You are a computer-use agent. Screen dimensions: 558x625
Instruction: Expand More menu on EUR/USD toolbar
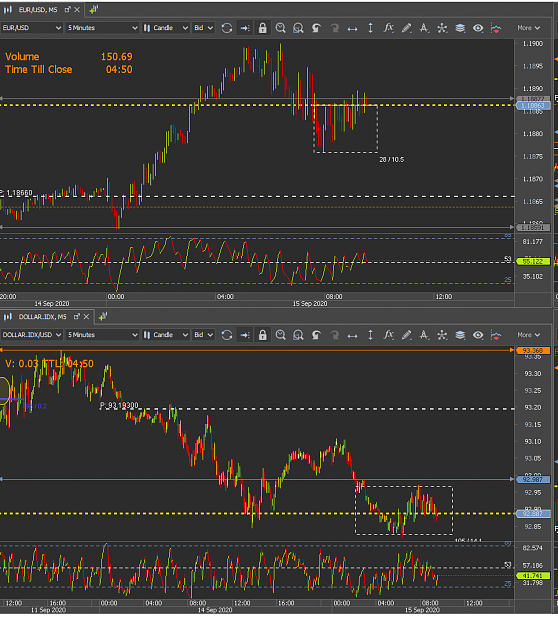pyautogui.click(x=529, y=28)
